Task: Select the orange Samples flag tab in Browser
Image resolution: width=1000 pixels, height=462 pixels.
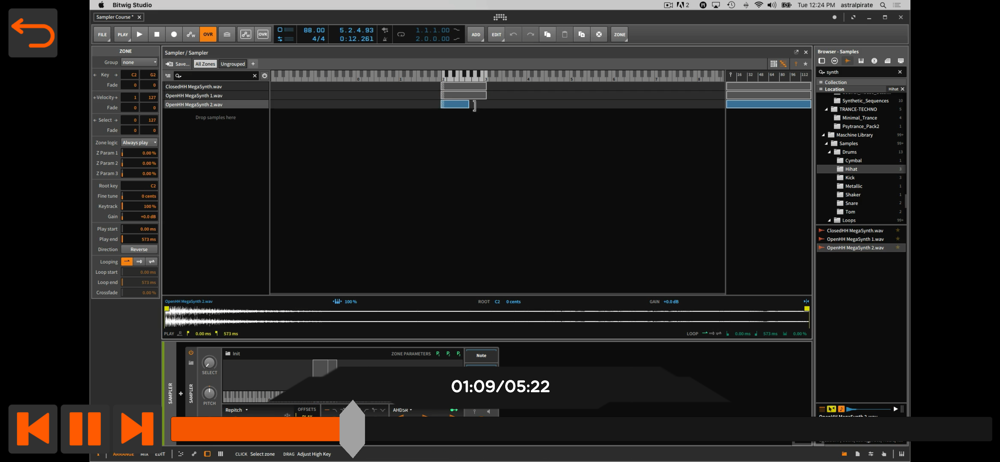Action: click(848, 61)
